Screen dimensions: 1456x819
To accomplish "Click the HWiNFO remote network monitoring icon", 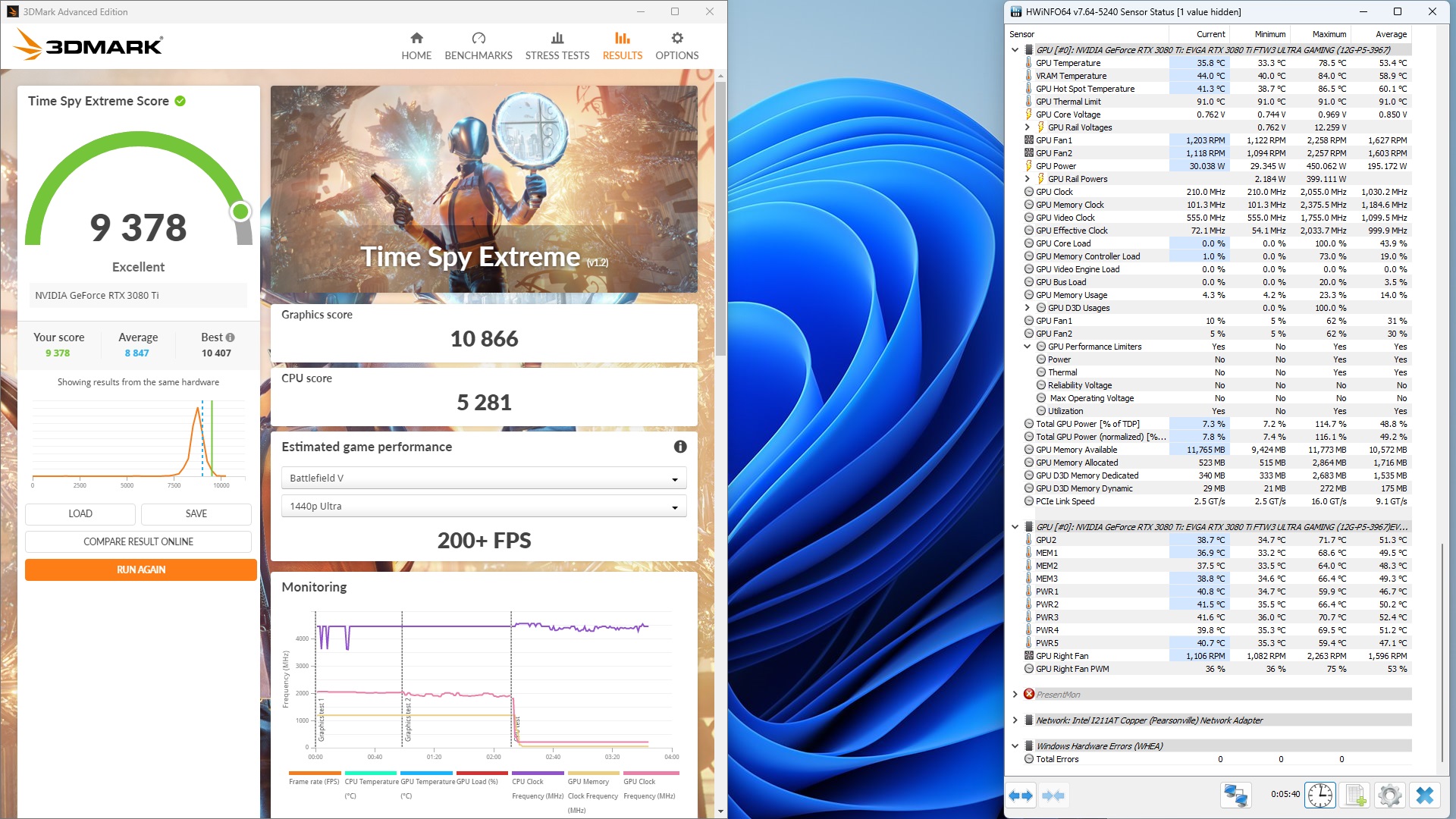I will point(1235,795).
